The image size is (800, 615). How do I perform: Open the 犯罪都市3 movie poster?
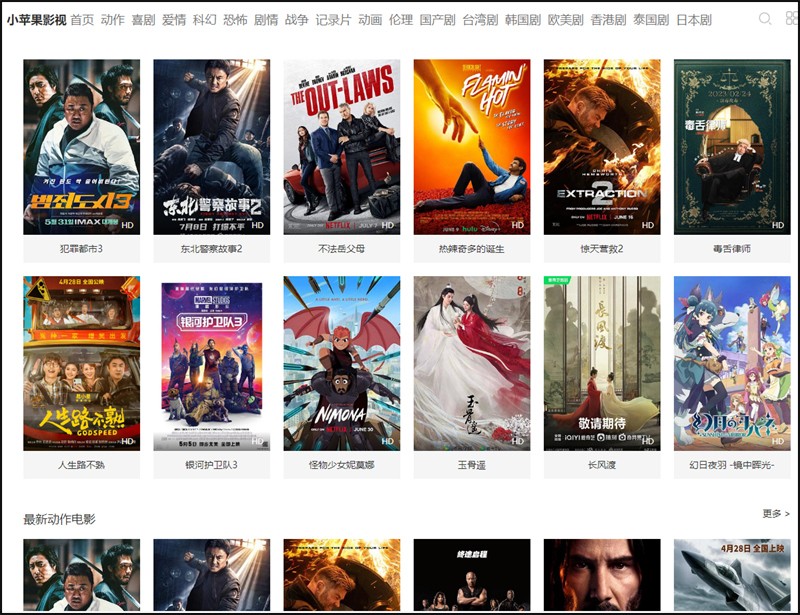[x=81, y=147]
